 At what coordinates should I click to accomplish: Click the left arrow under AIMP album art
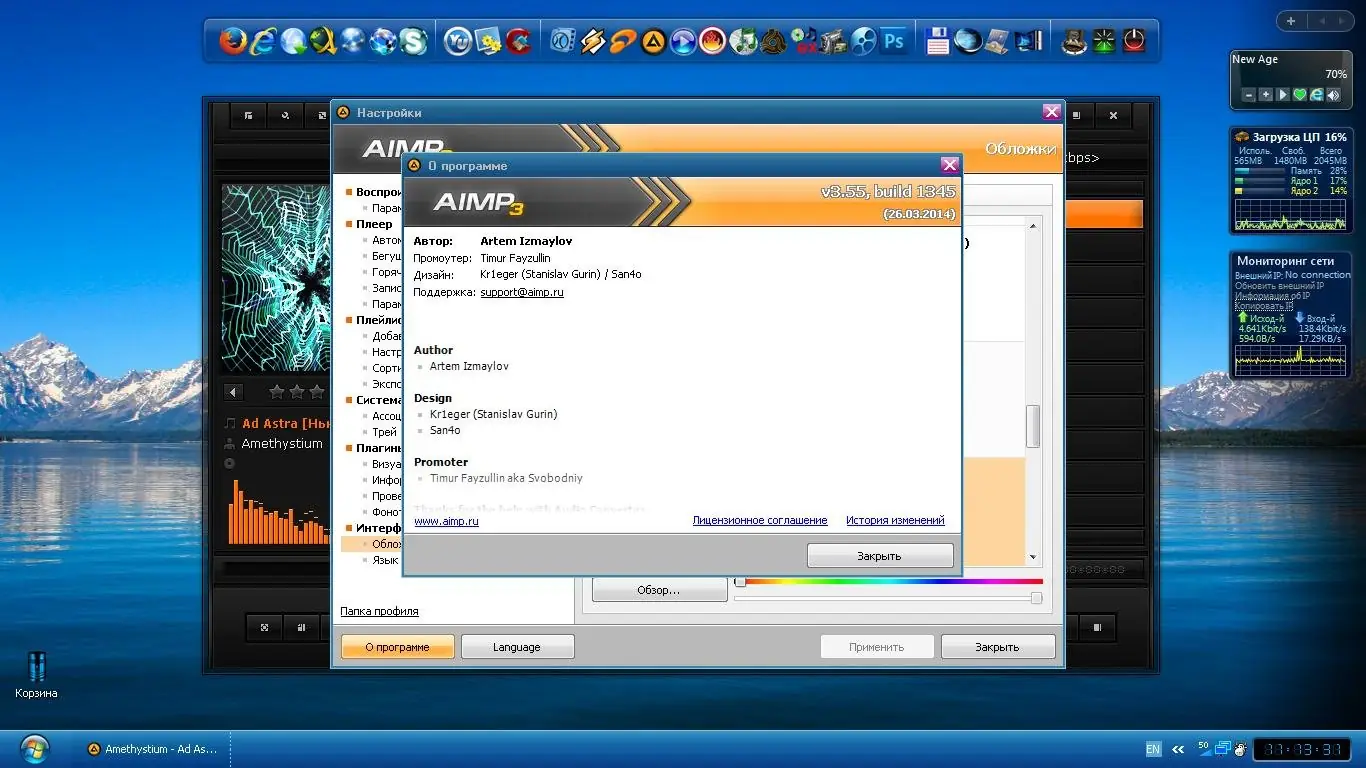click(x=233, y=392)
